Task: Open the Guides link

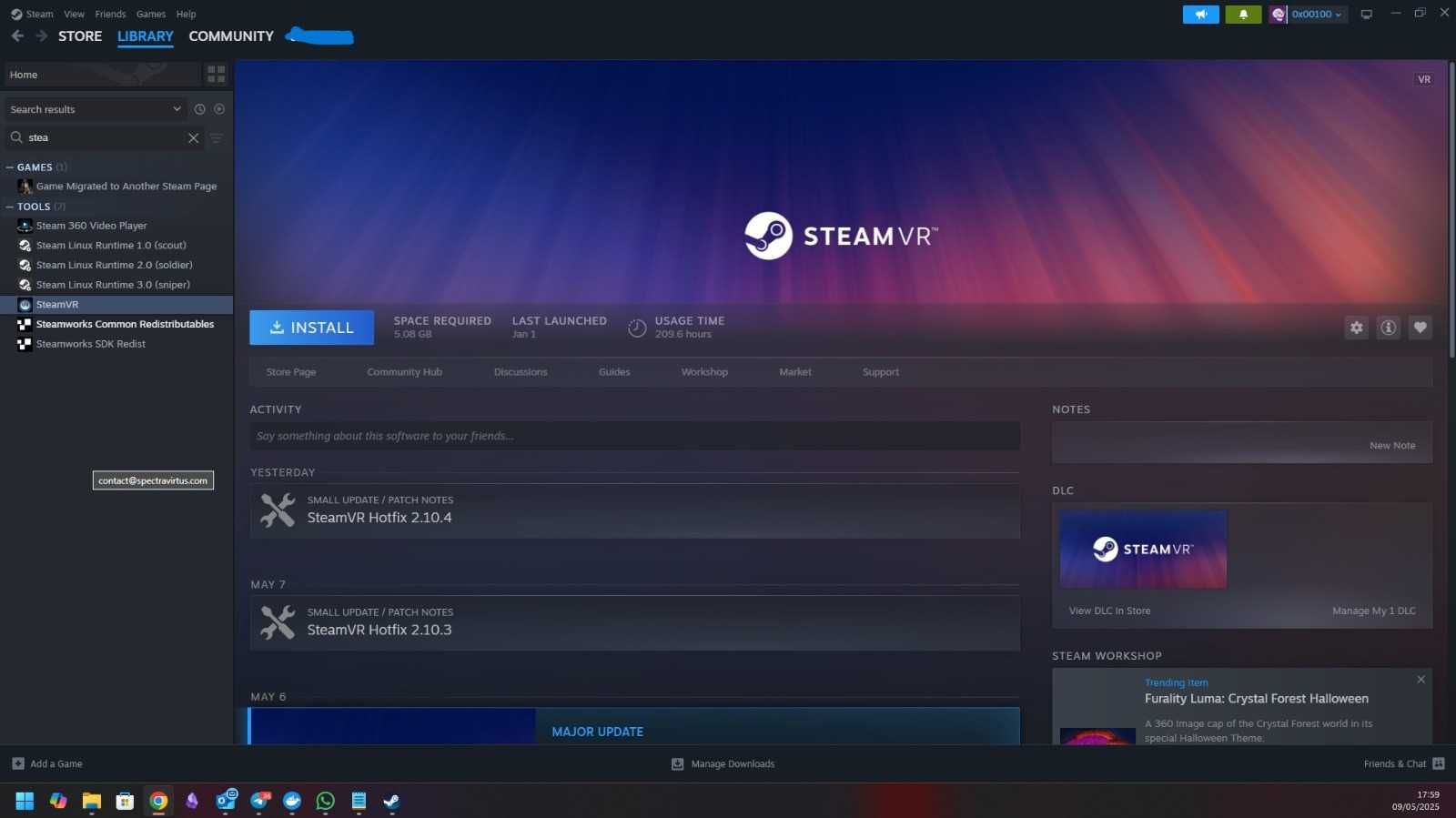Action: point(614,372)
